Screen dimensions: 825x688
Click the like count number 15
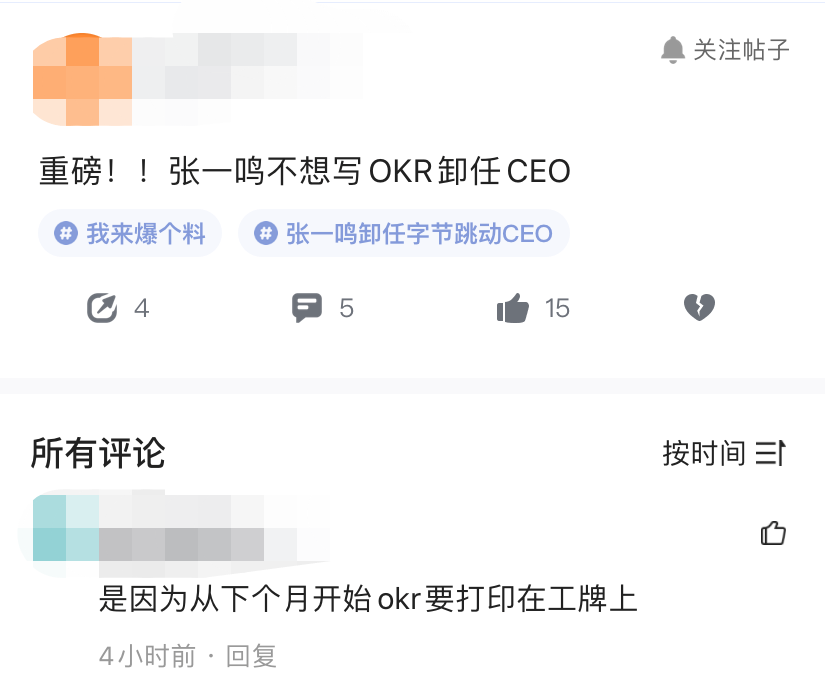(557, 308)
